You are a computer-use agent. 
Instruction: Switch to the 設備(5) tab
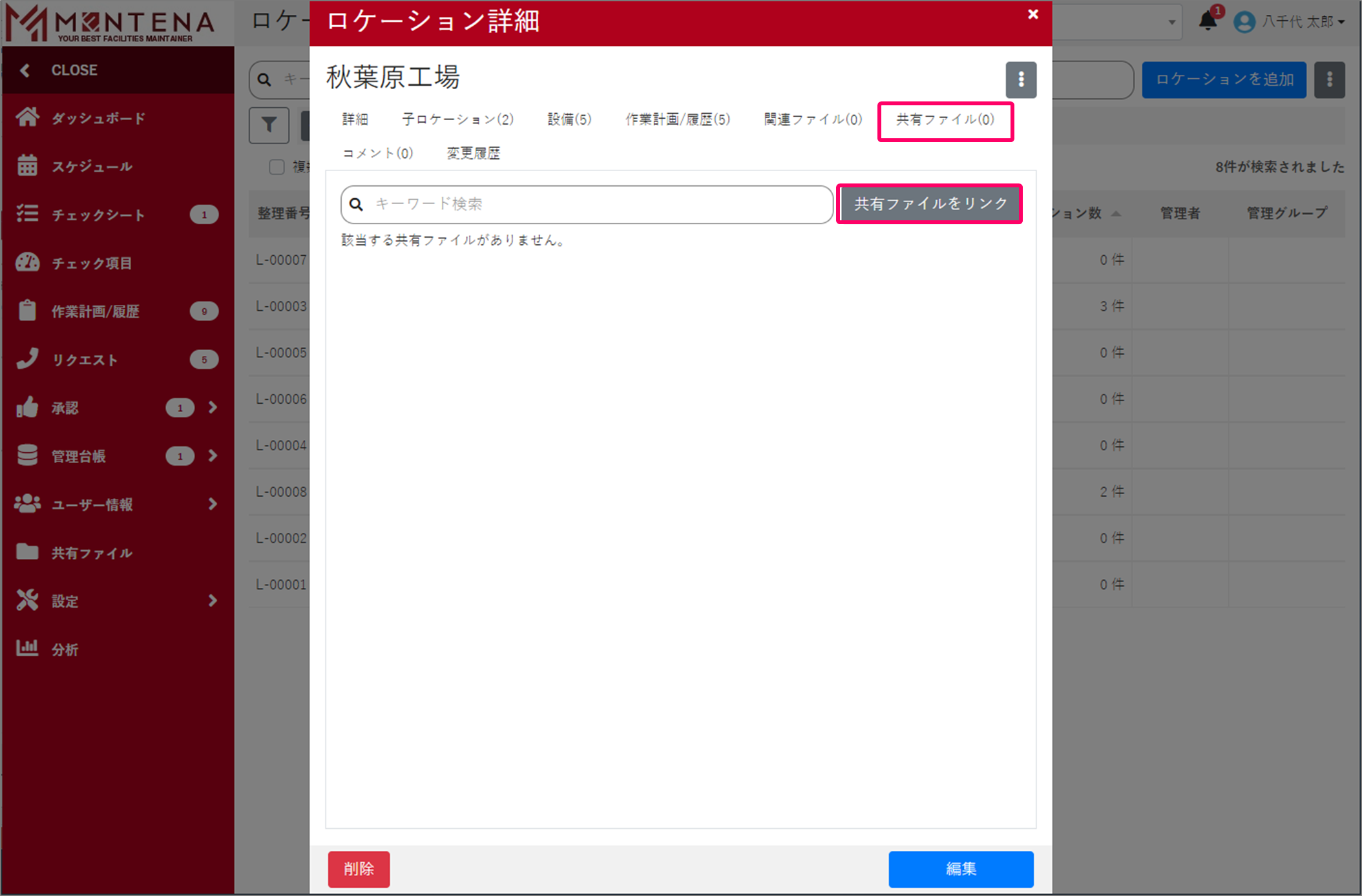click(569, 120)
